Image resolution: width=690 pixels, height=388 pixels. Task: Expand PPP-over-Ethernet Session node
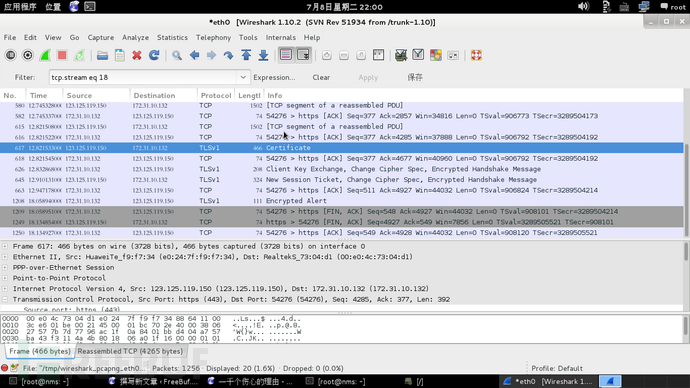click(x=5, y=267)
